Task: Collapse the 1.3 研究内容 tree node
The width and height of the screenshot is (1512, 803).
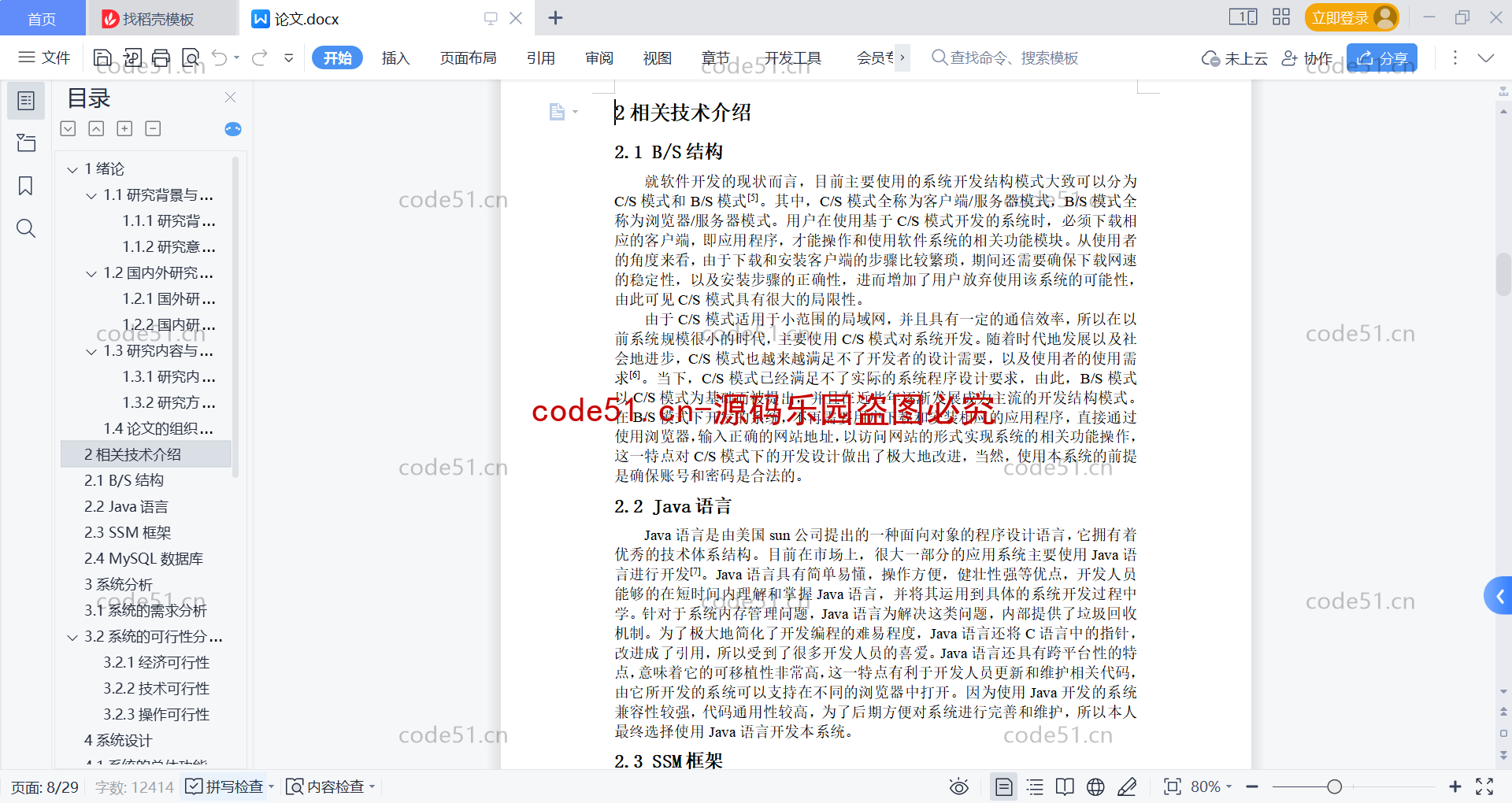Action: tap(91, 351)
